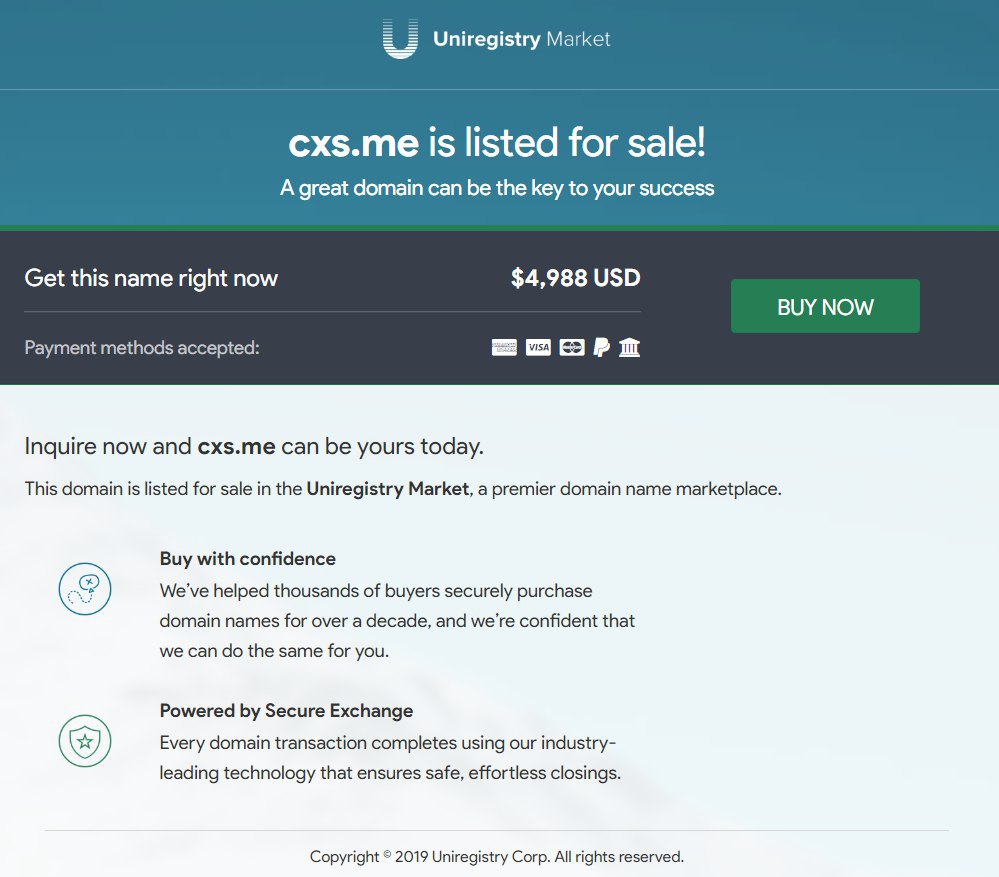Click the Buy with confidence map icon
The width and height of the screenshot is (999, 877).
tap(85, 589)
